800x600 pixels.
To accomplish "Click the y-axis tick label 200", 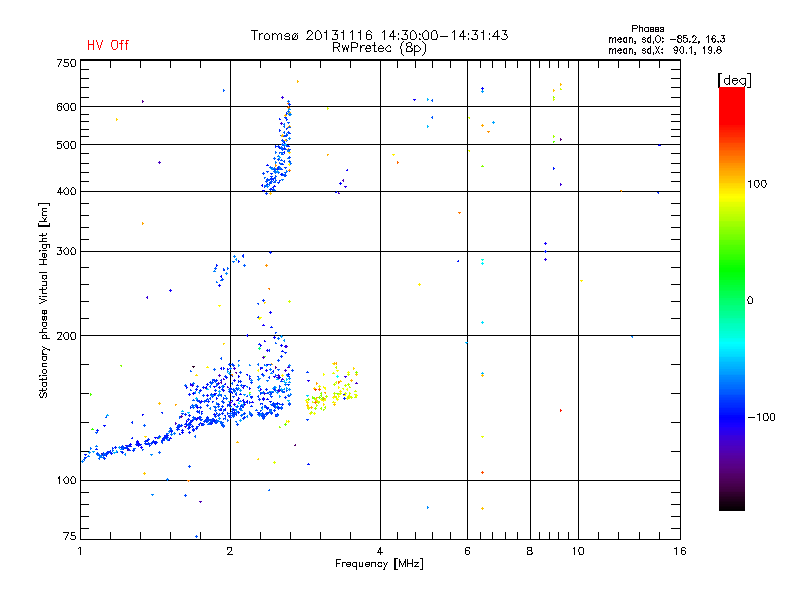I will click(x=66, y=336).
